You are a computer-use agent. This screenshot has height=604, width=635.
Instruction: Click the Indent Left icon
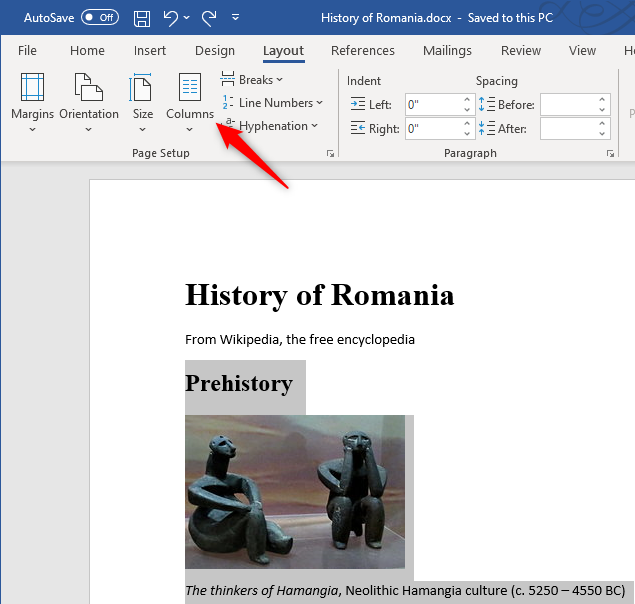click(358, 105)
